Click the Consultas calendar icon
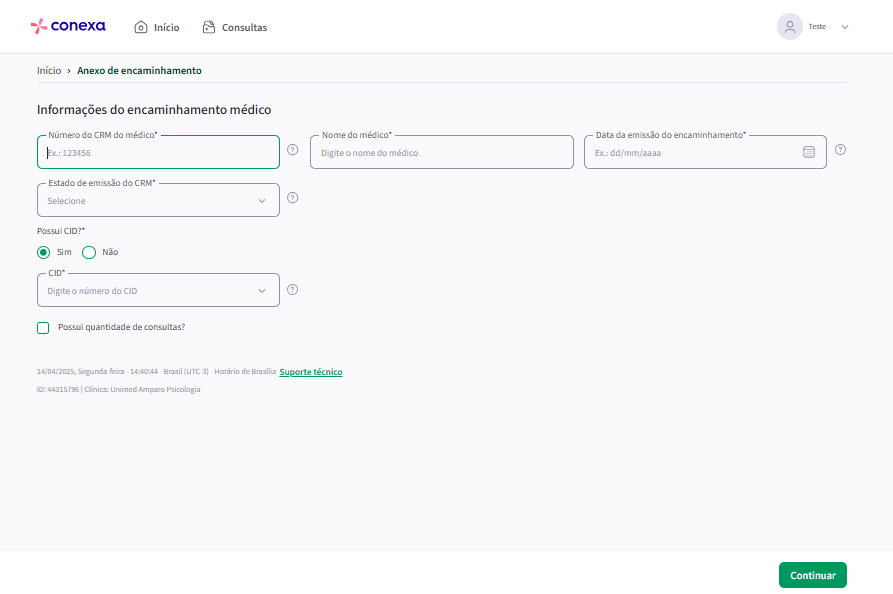The height and width of the screenshot is (594, 893). [209, 27]
